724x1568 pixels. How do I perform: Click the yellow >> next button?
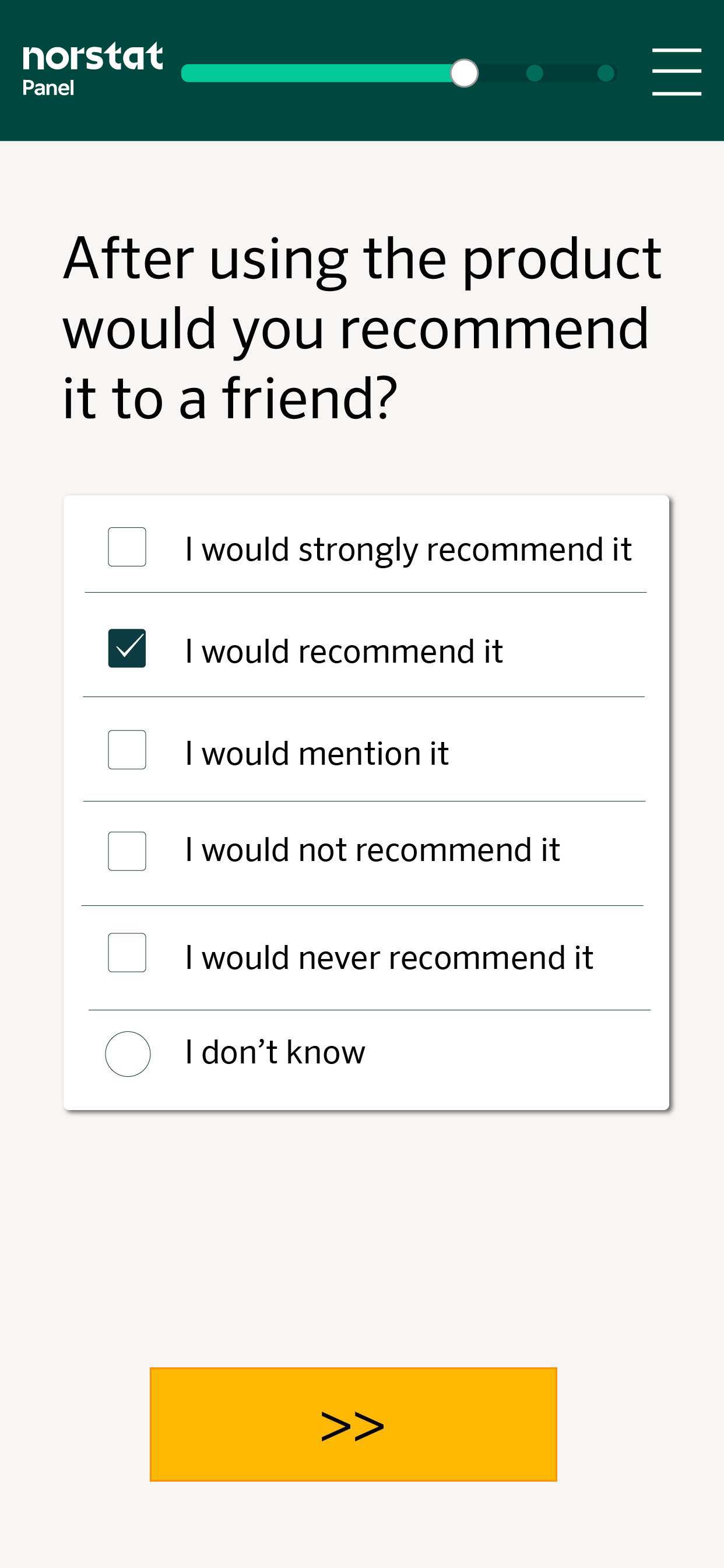tap(353, 1424)
